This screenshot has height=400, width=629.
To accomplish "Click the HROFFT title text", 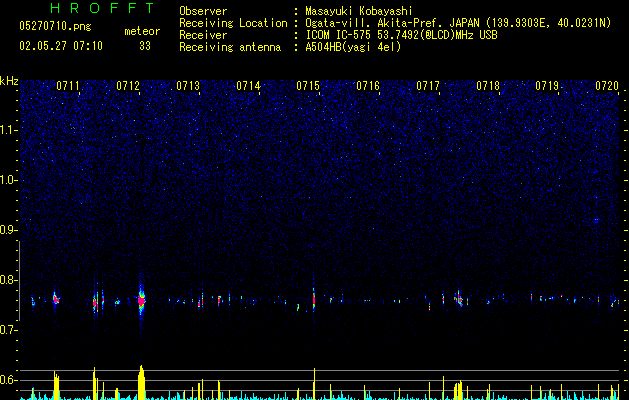I will (x=103, y=8).
